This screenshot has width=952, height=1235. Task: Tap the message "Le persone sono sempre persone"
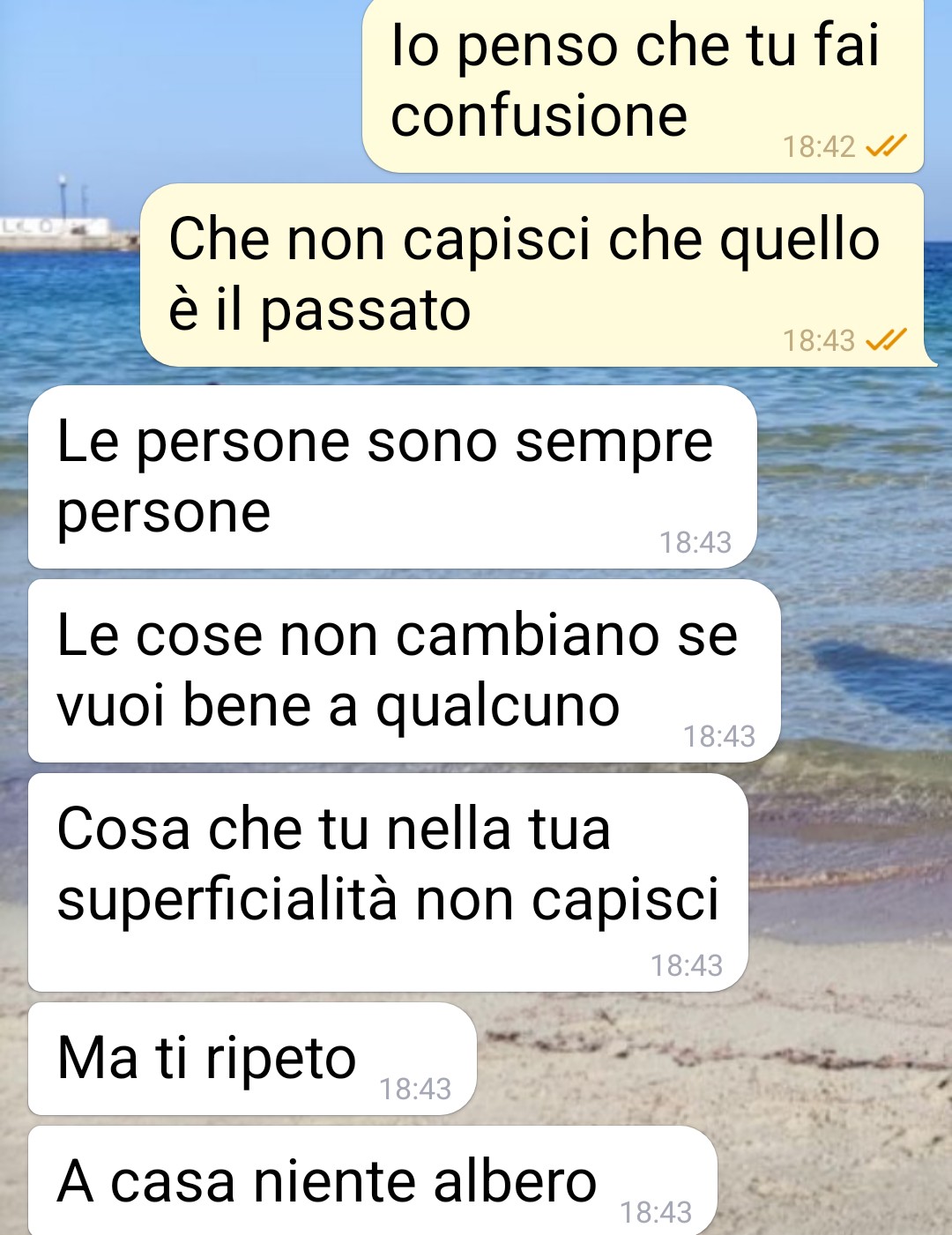[392, 477]
